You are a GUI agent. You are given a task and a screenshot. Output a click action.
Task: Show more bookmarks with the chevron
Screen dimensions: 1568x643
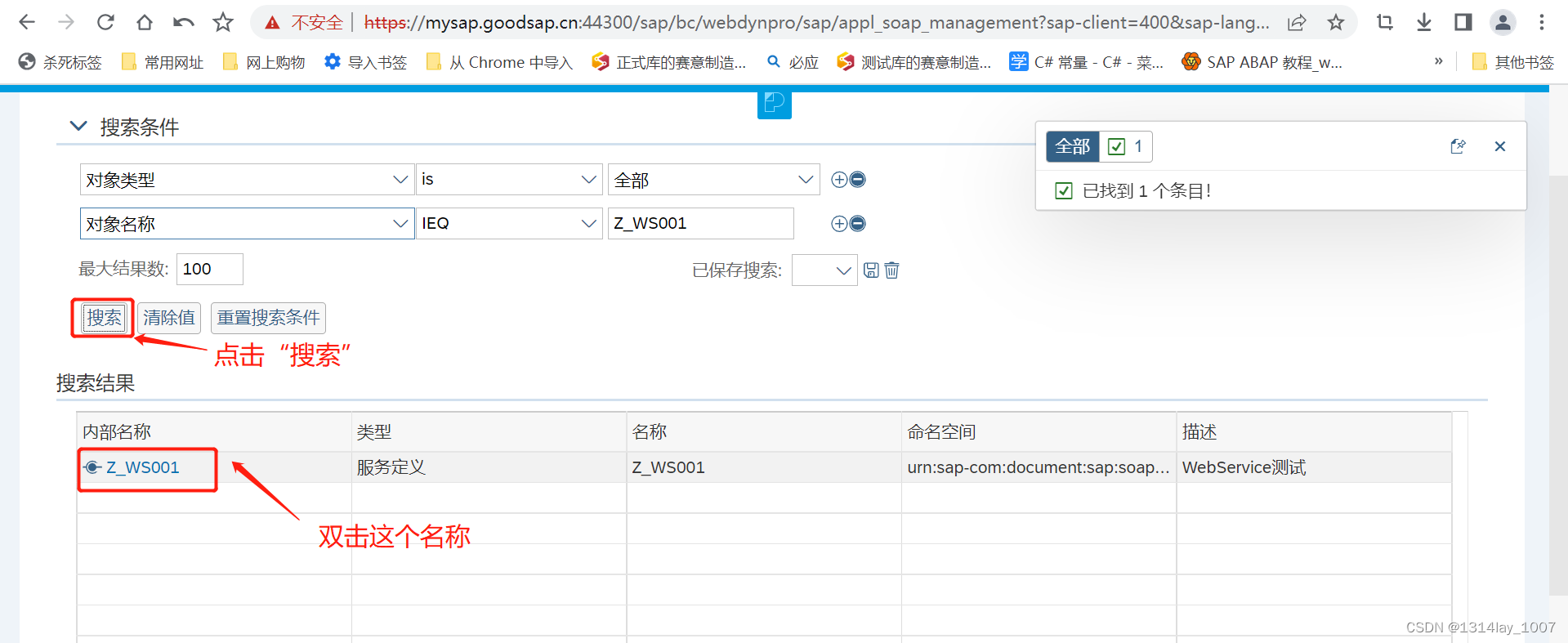pyautogui.click(x=1438, y=61)
